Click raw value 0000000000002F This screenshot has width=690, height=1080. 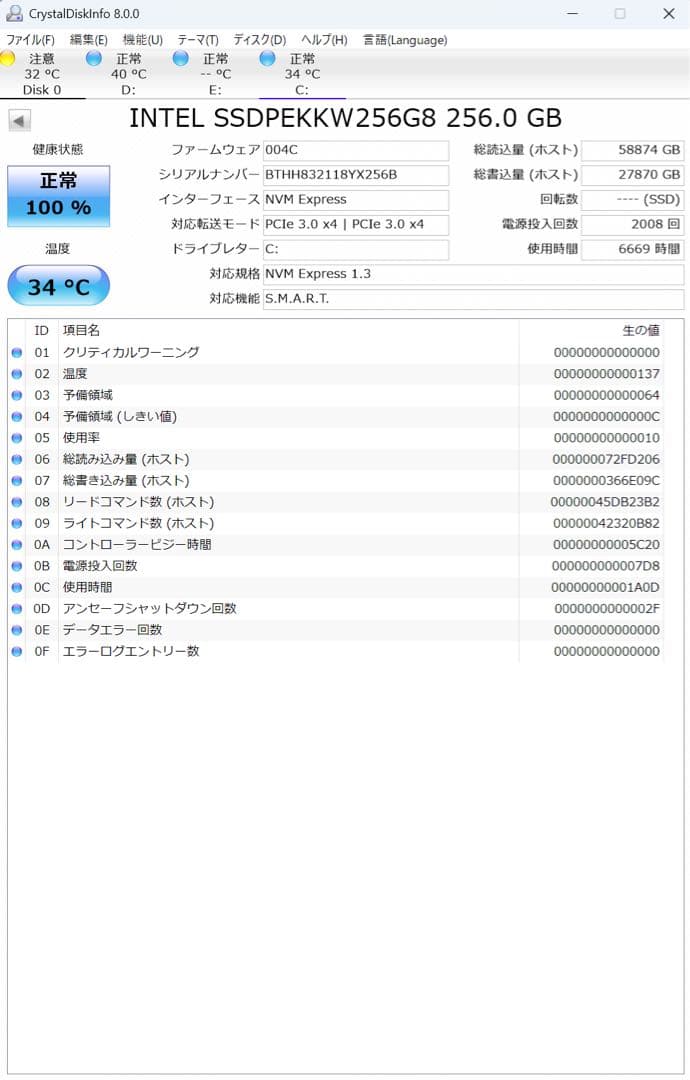click(x=607, y=609)
